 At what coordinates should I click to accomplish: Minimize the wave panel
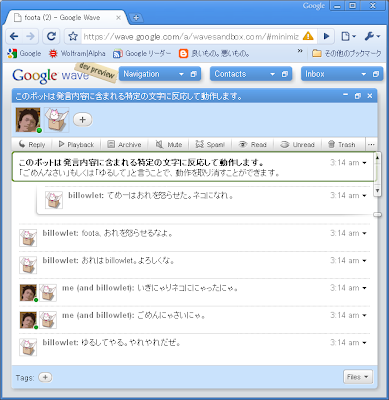pyautogui.click(x=346, y=95)
